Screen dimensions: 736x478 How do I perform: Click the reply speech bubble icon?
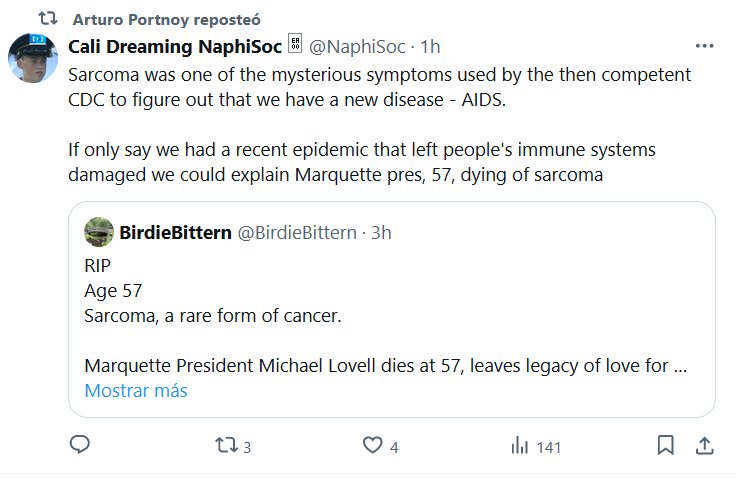point(82,445)
